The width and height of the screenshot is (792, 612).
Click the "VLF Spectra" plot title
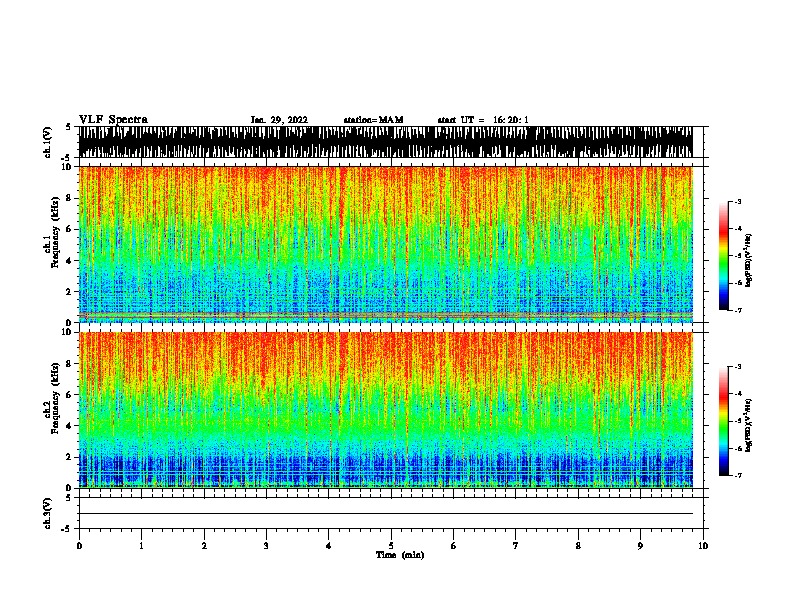click(x=113, y=120)
